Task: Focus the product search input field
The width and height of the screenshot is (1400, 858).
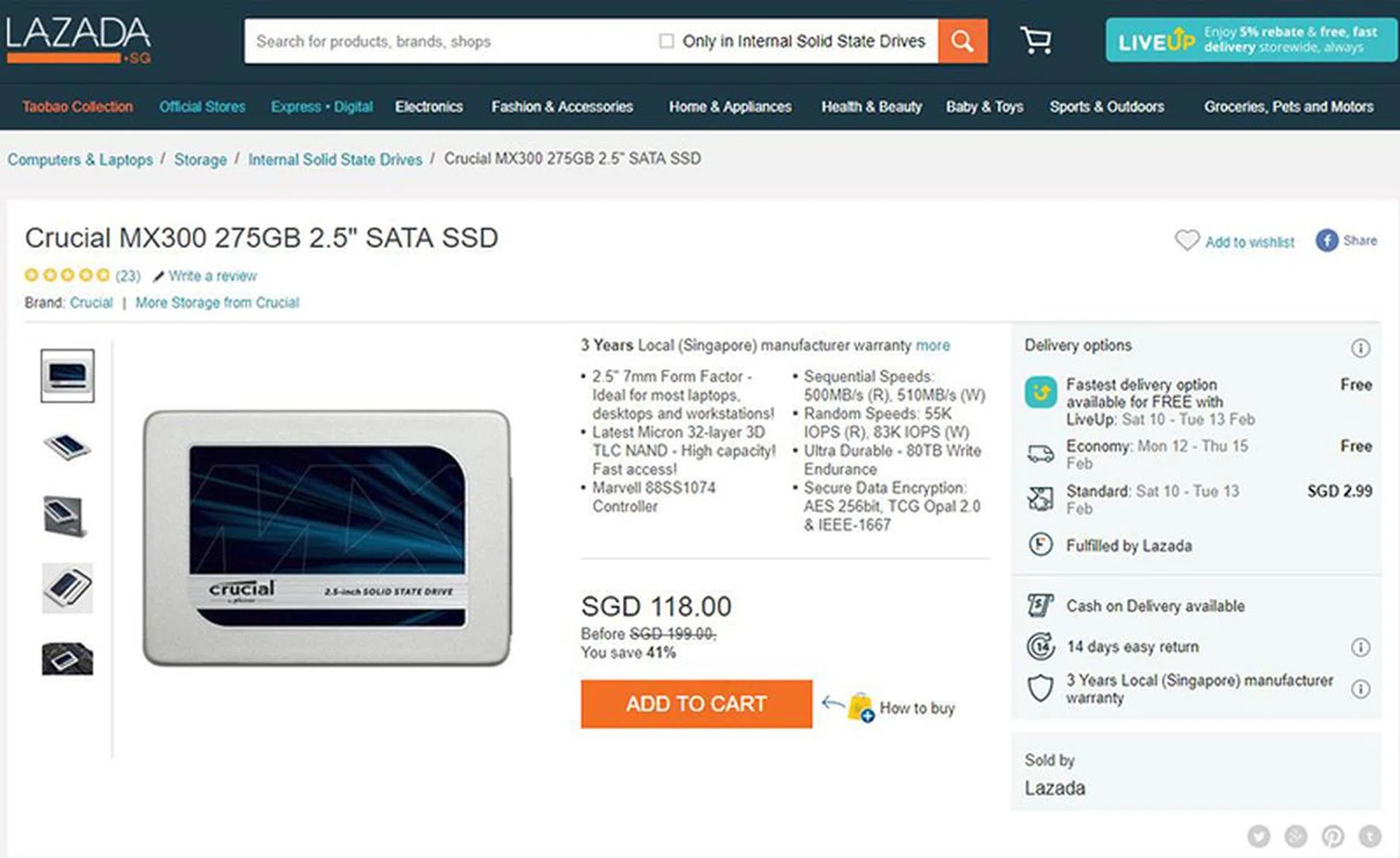Action: click(448, 41)
